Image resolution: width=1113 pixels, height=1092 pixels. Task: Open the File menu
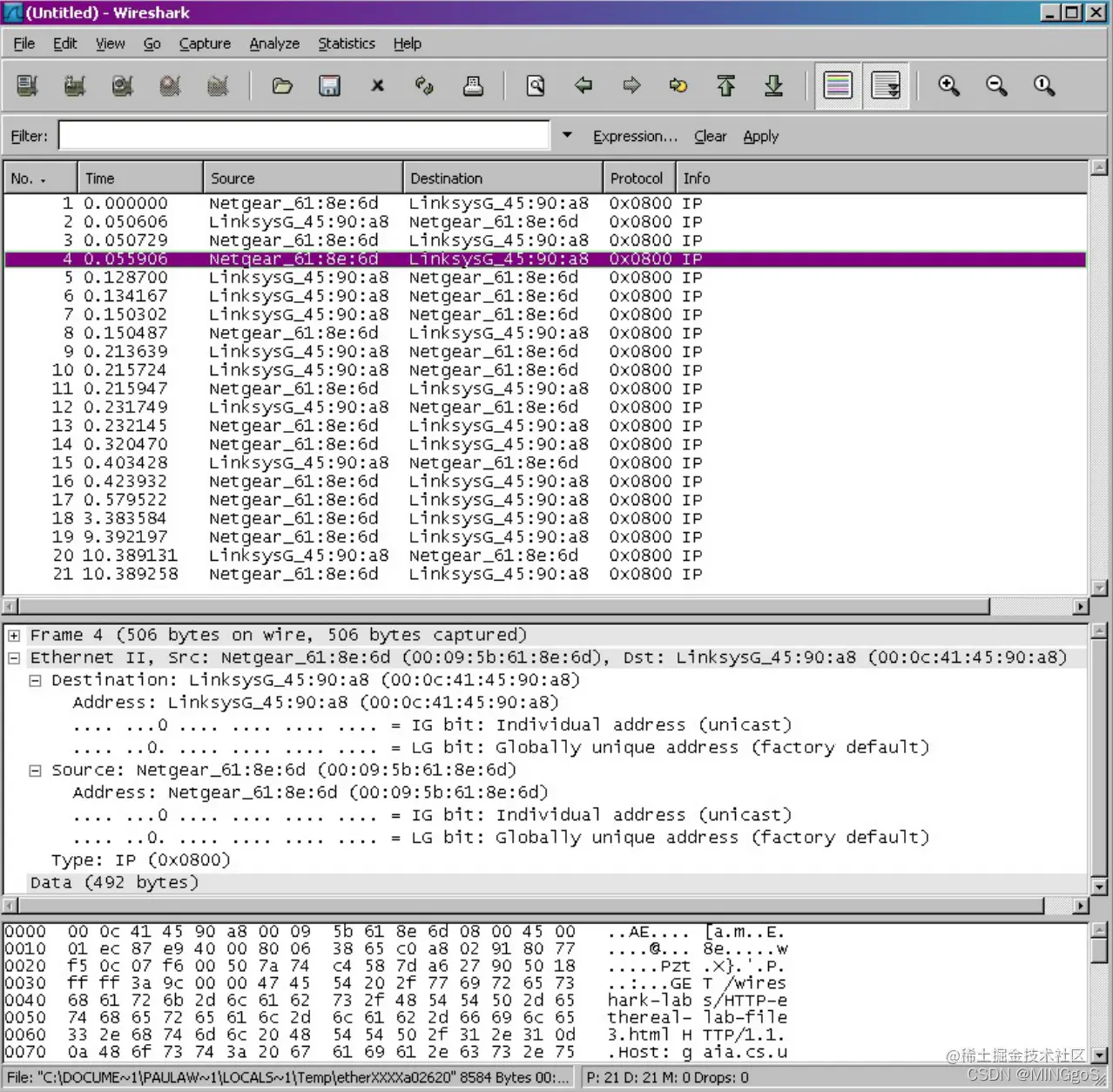click(24, 44)
